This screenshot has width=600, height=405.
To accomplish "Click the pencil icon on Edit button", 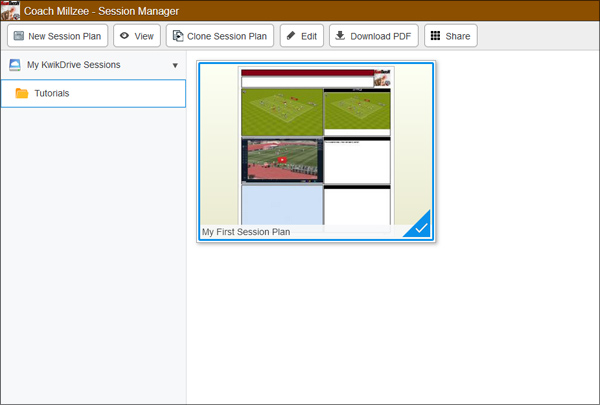I will click(290, 36).
